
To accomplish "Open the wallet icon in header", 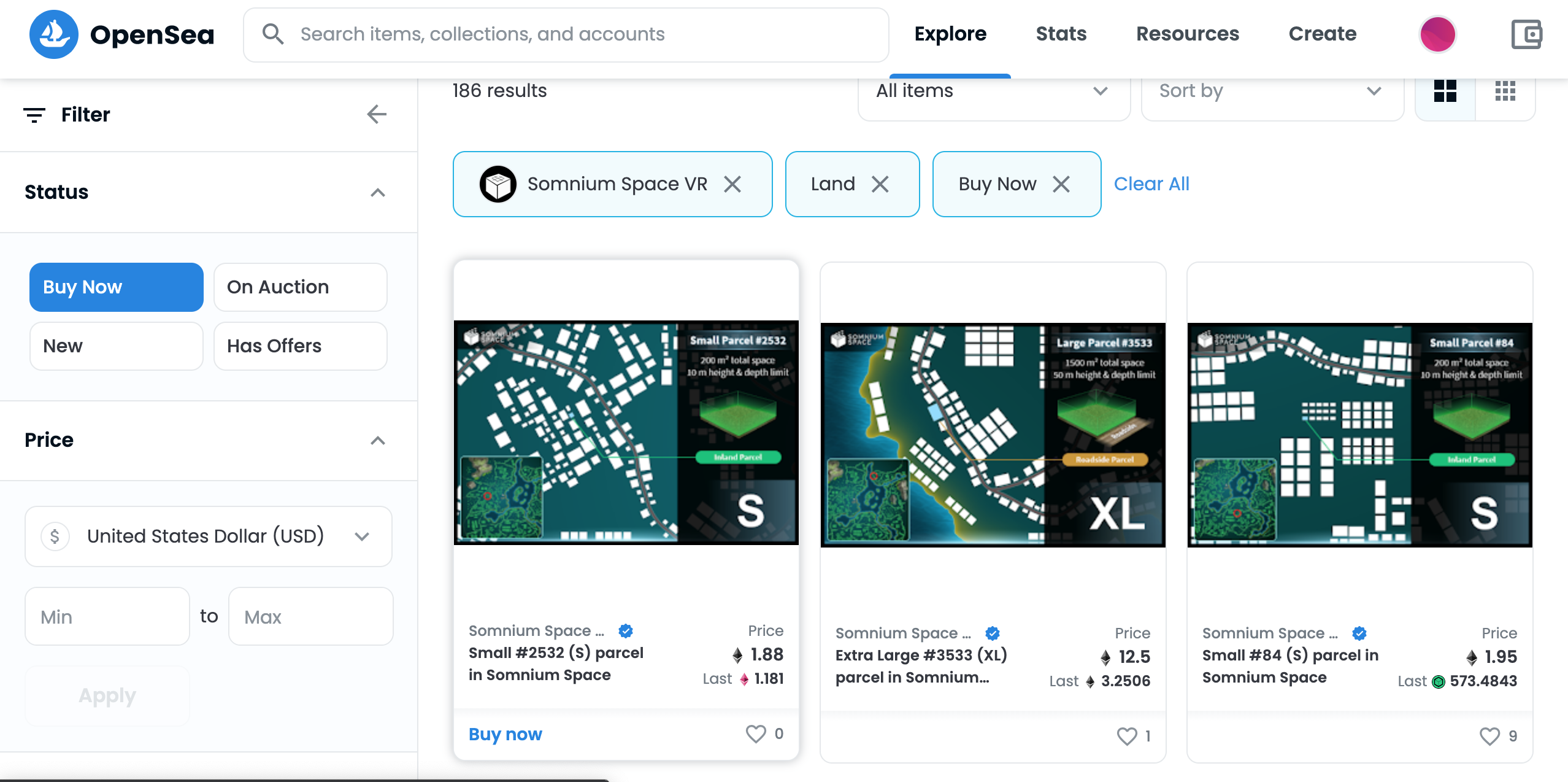I will (x=1526, y=34).
